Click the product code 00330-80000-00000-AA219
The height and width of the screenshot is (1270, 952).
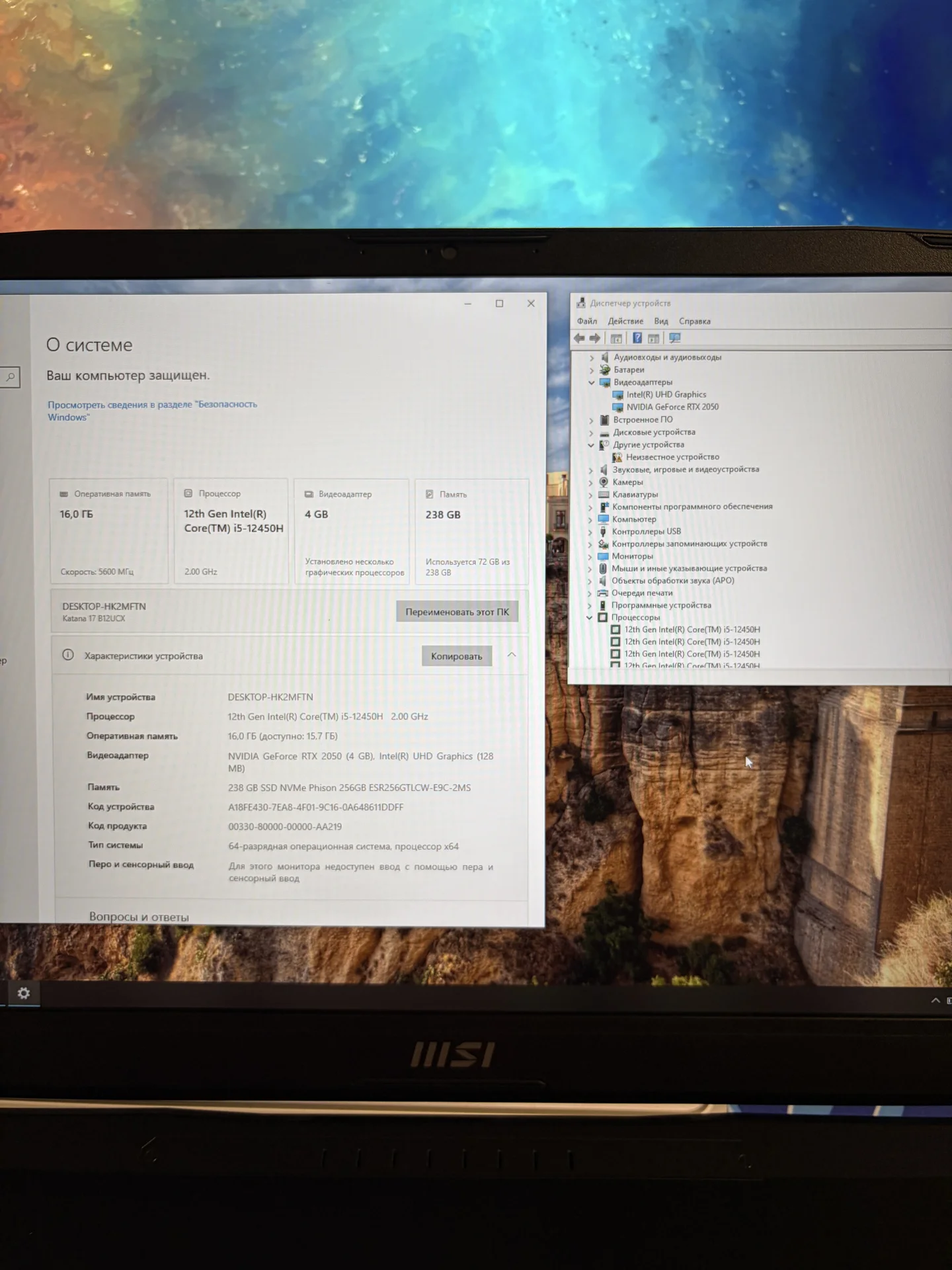pos(285,827)
